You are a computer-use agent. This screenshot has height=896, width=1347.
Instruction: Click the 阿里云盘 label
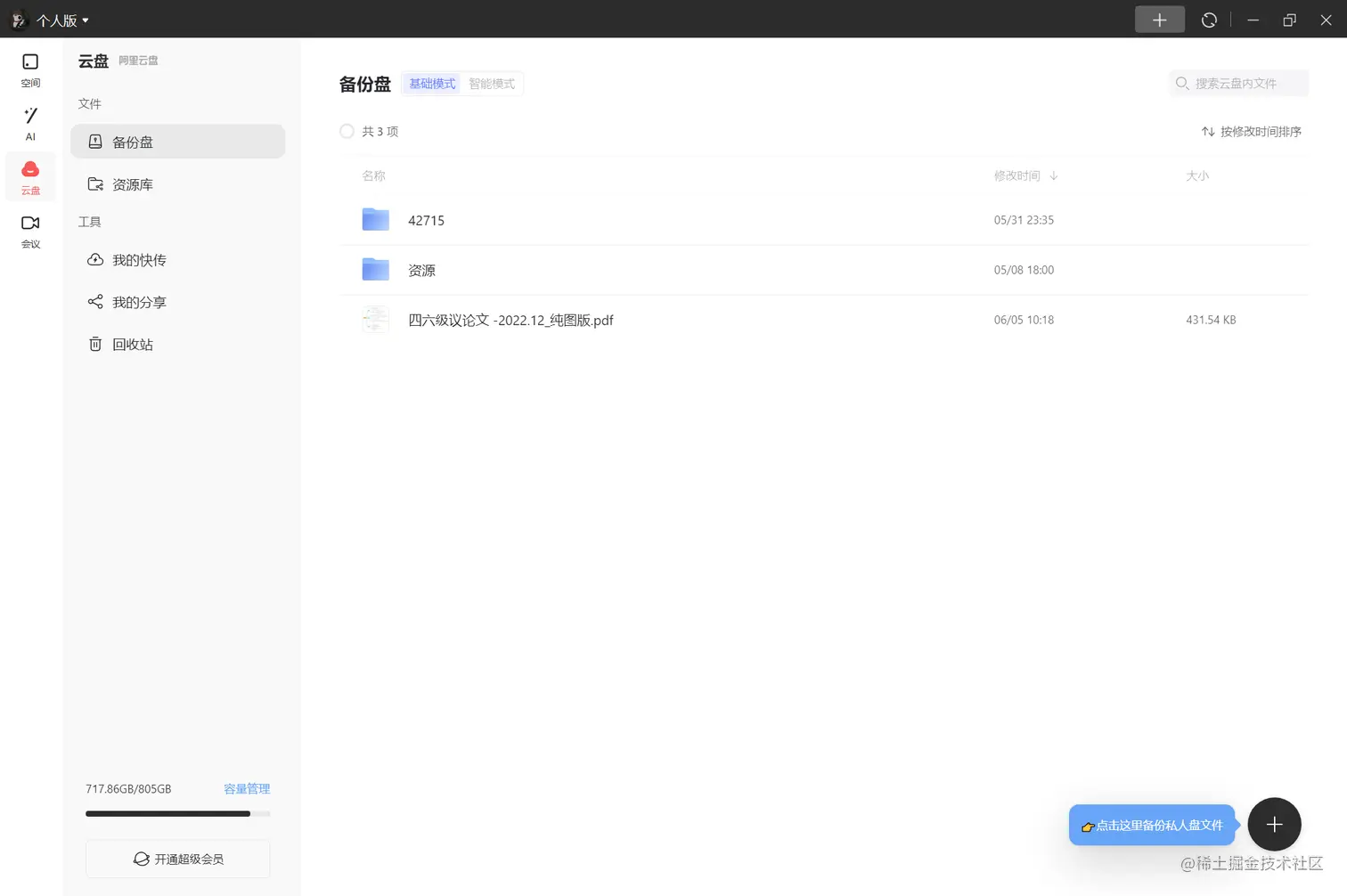click(138, 61)
